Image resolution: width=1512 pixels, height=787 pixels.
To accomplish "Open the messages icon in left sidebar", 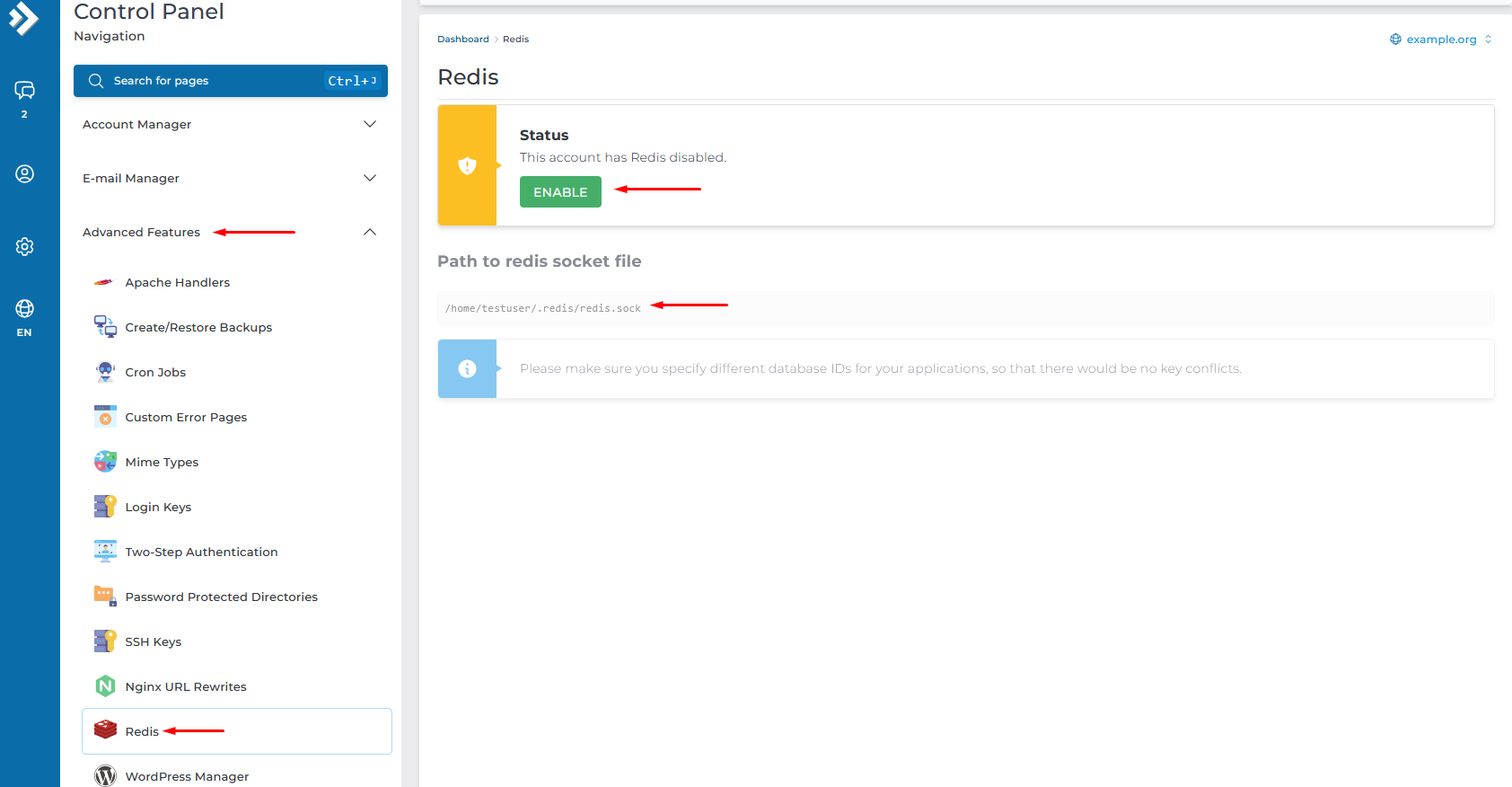I will (x=24, y=91).
